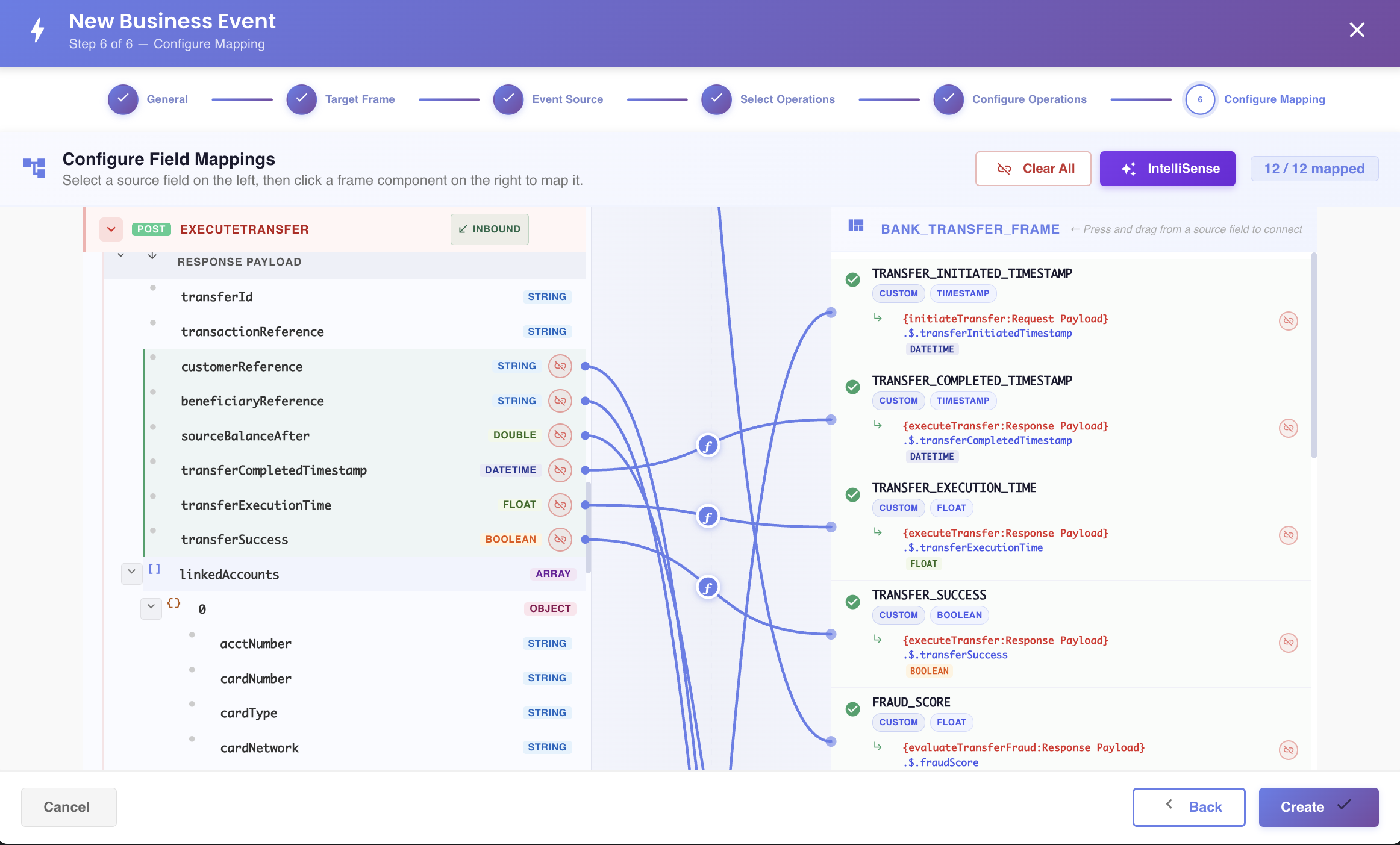Screen dimensions: 1400x845
Task: Click the BANK_TRANSFER_FRAME title
Action: coord(970,229)
